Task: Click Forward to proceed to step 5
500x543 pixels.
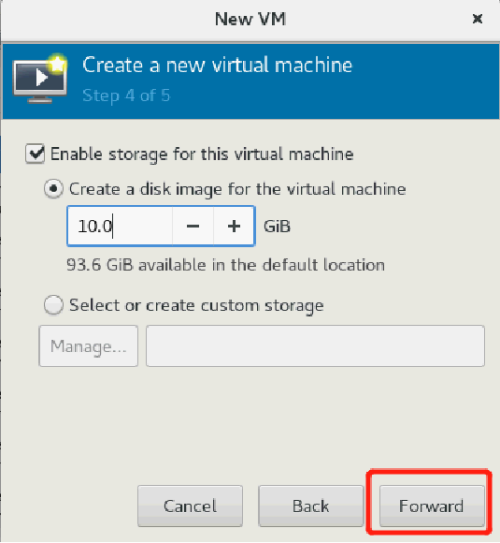Action: tap(431, 506)
